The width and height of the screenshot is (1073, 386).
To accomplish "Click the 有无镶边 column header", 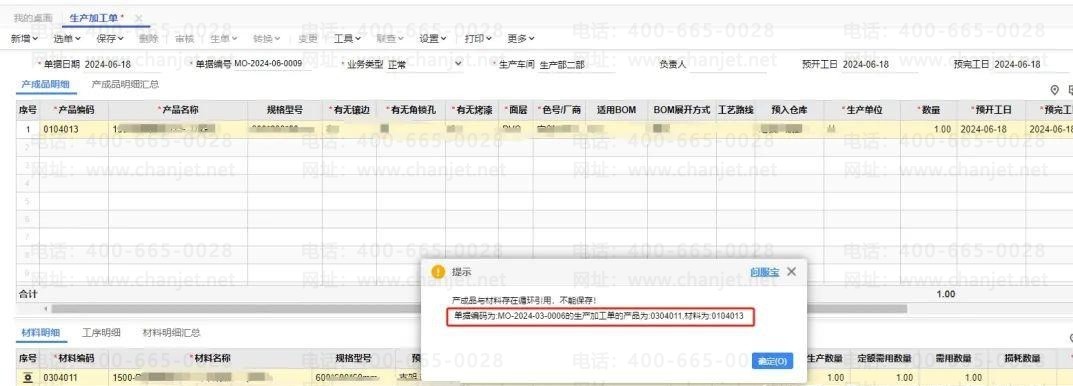I will (349, 110).
